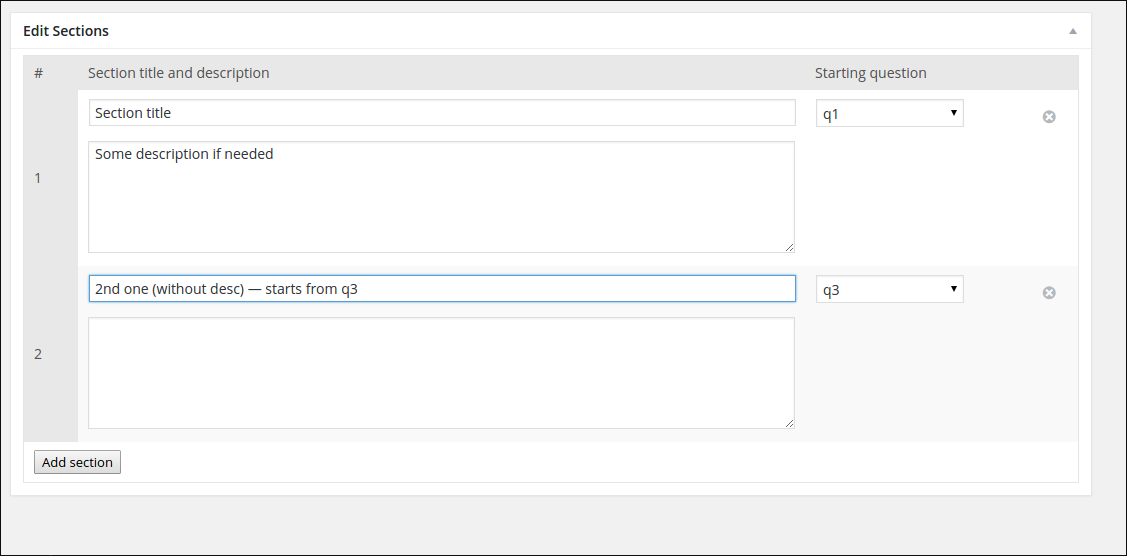1127x556 pixels.
Task: Remove the first section with its delete icon
Action: tap(1049, 117)
